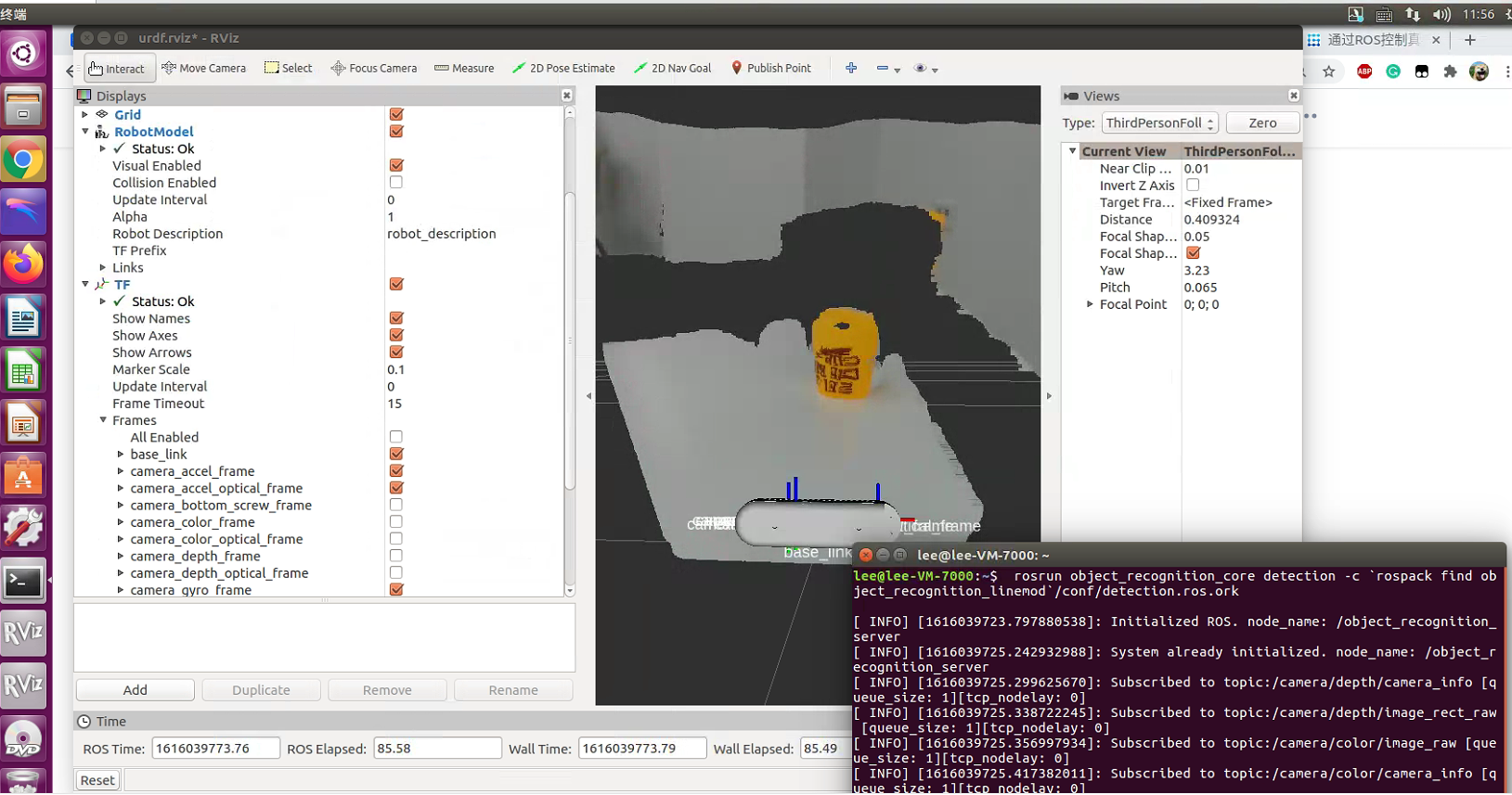Click the Displays panel vertical scrollbar
Image resolution: width=1512 pixels, height=795 pixels.
[570, 339]
